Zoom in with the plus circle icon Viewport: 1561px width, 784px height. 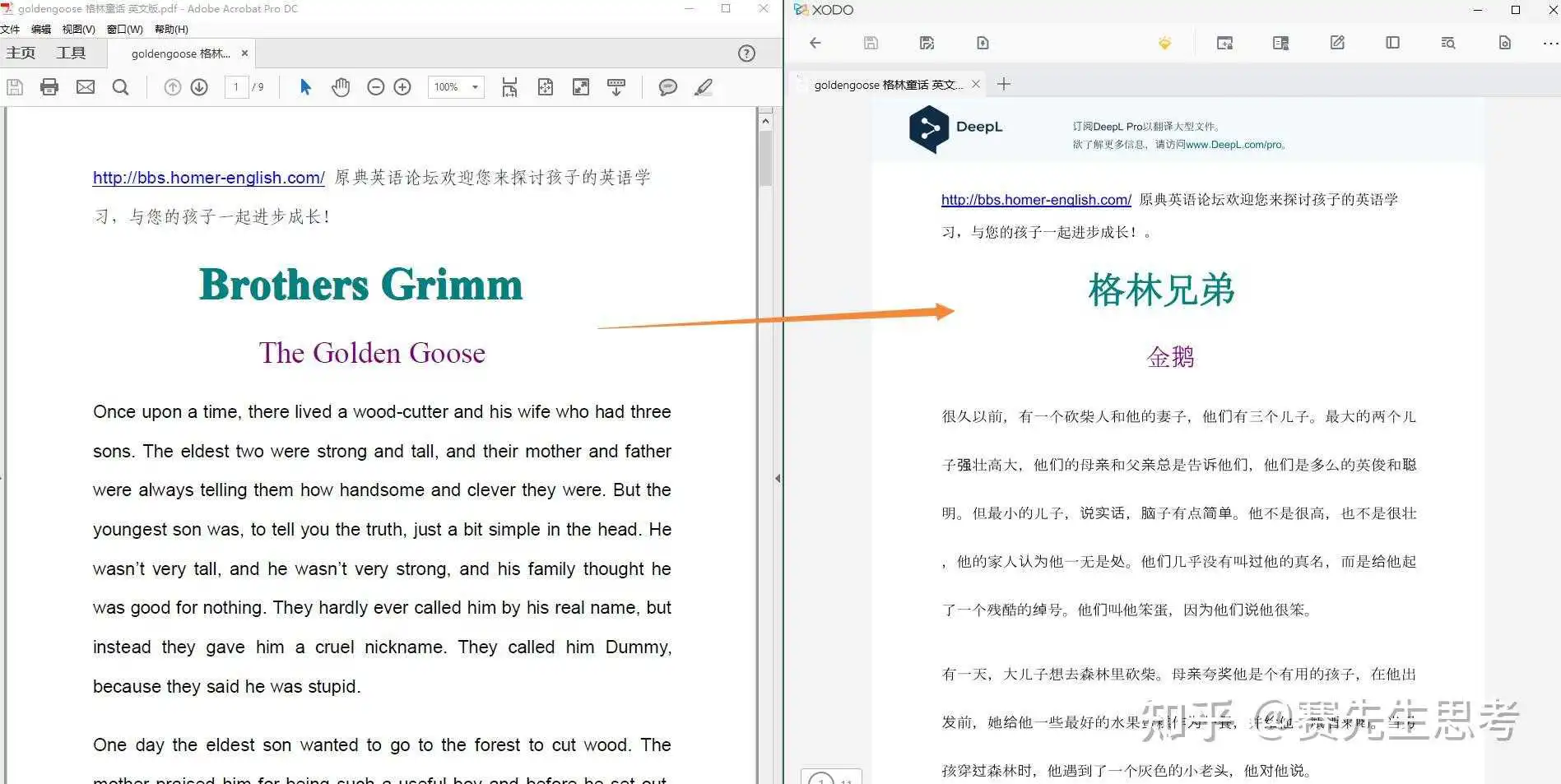click(x=402, y=87)
